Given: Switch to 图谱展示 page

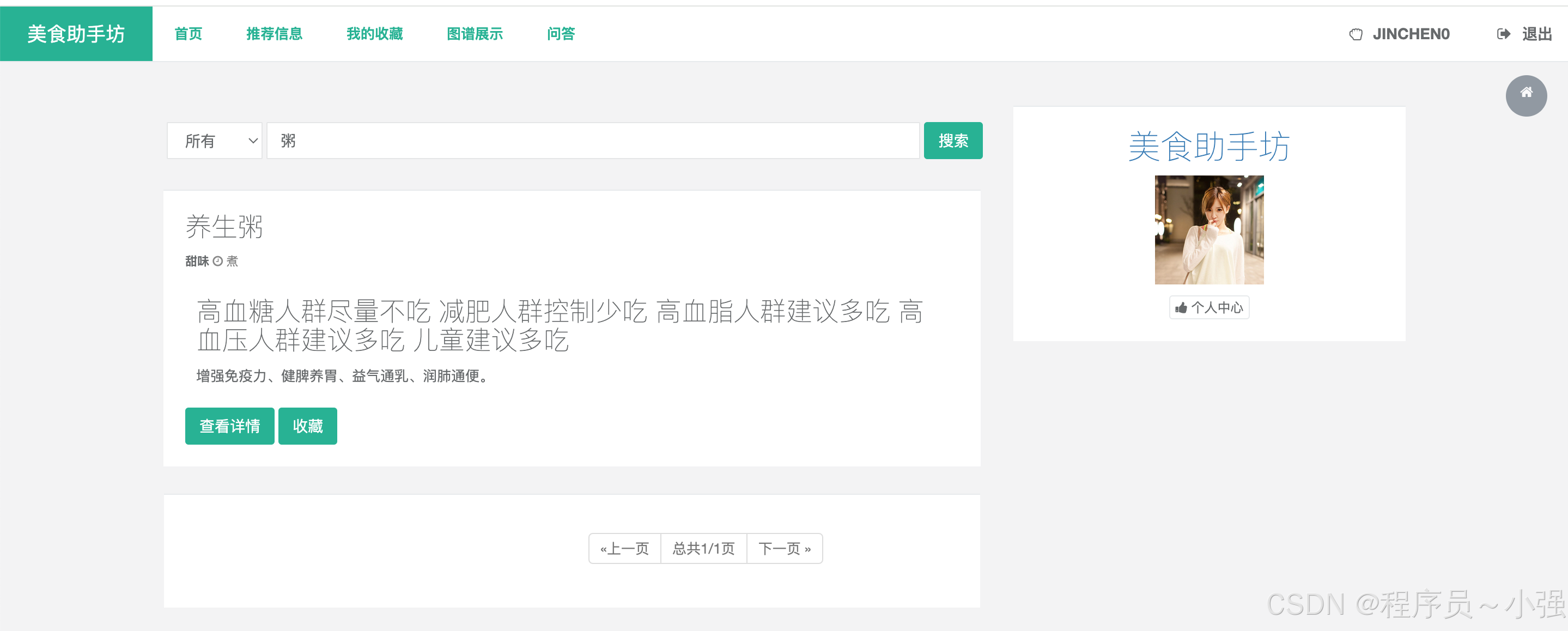Looking at the screenshot, I should (x=474, y=34).
